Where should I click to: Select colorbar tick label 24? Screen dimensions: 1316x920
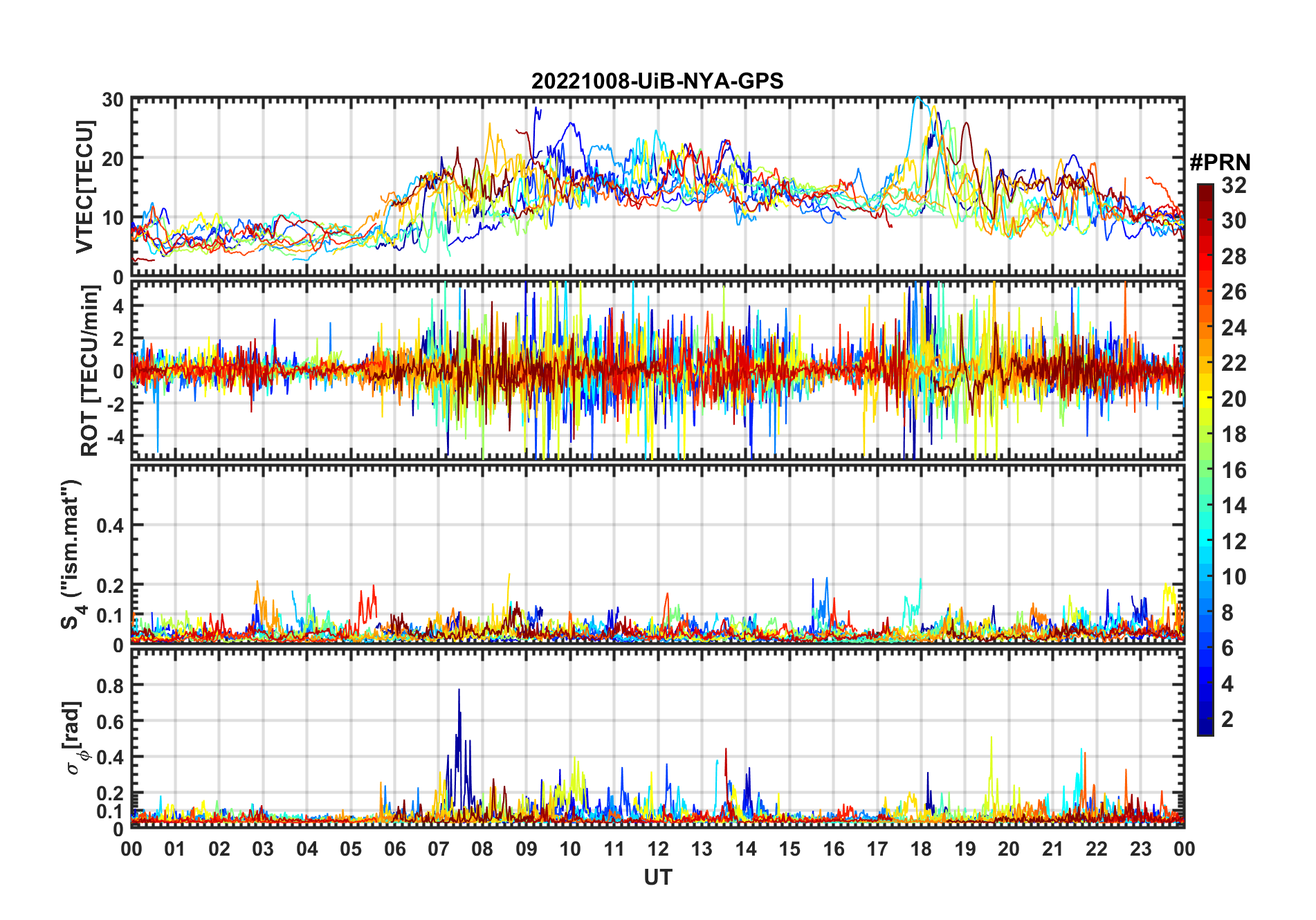pos(1234,328)
